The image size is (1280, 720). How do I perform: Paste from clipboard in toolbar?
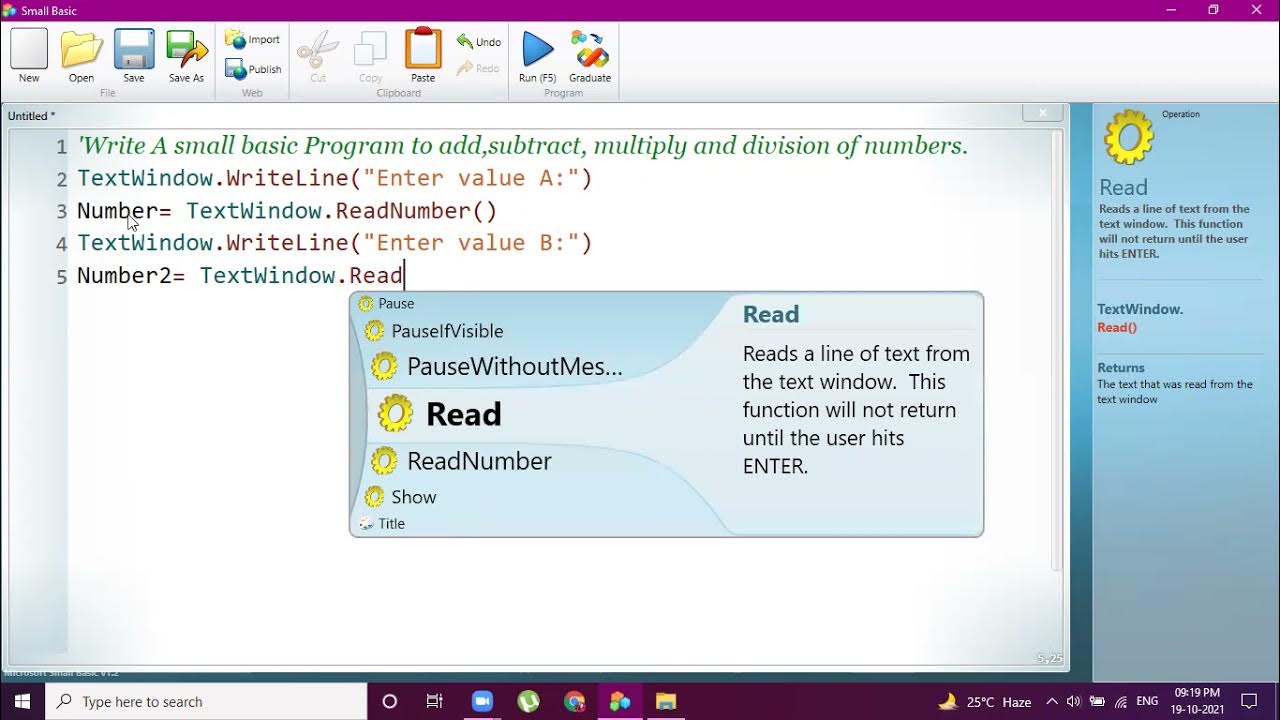click(423, 56)
